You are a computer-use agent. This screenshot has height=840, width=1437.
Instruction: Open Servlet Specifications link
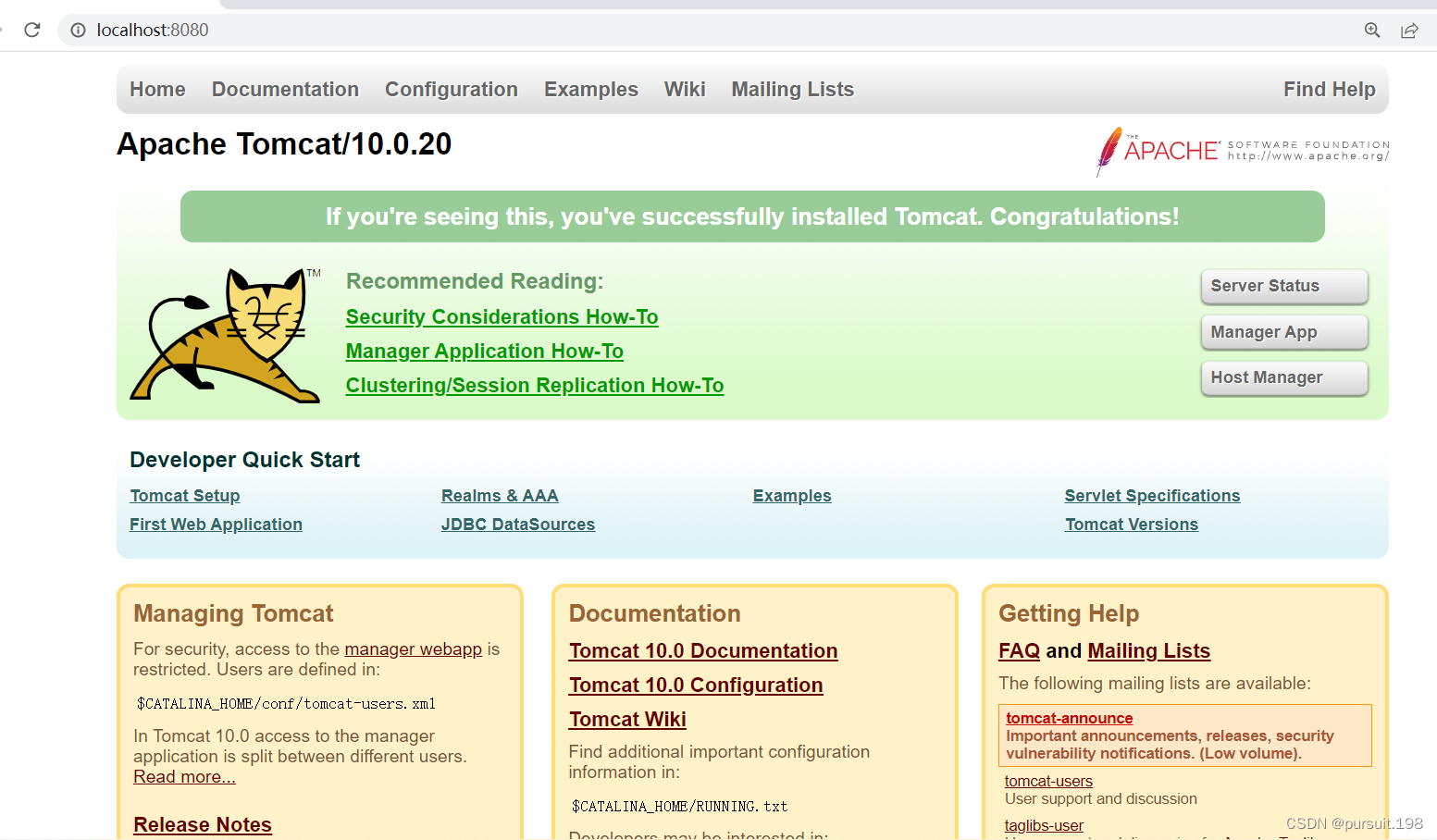click(1152, 496)
